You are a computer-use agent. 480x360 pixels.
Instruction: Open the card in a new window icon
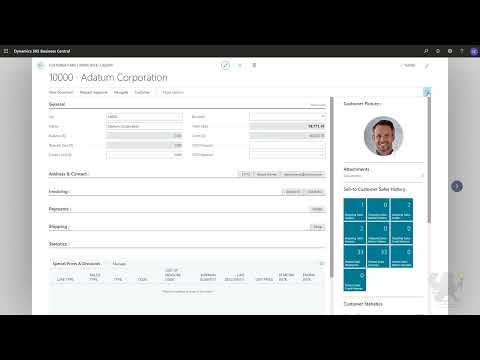[x=427, y=66]
